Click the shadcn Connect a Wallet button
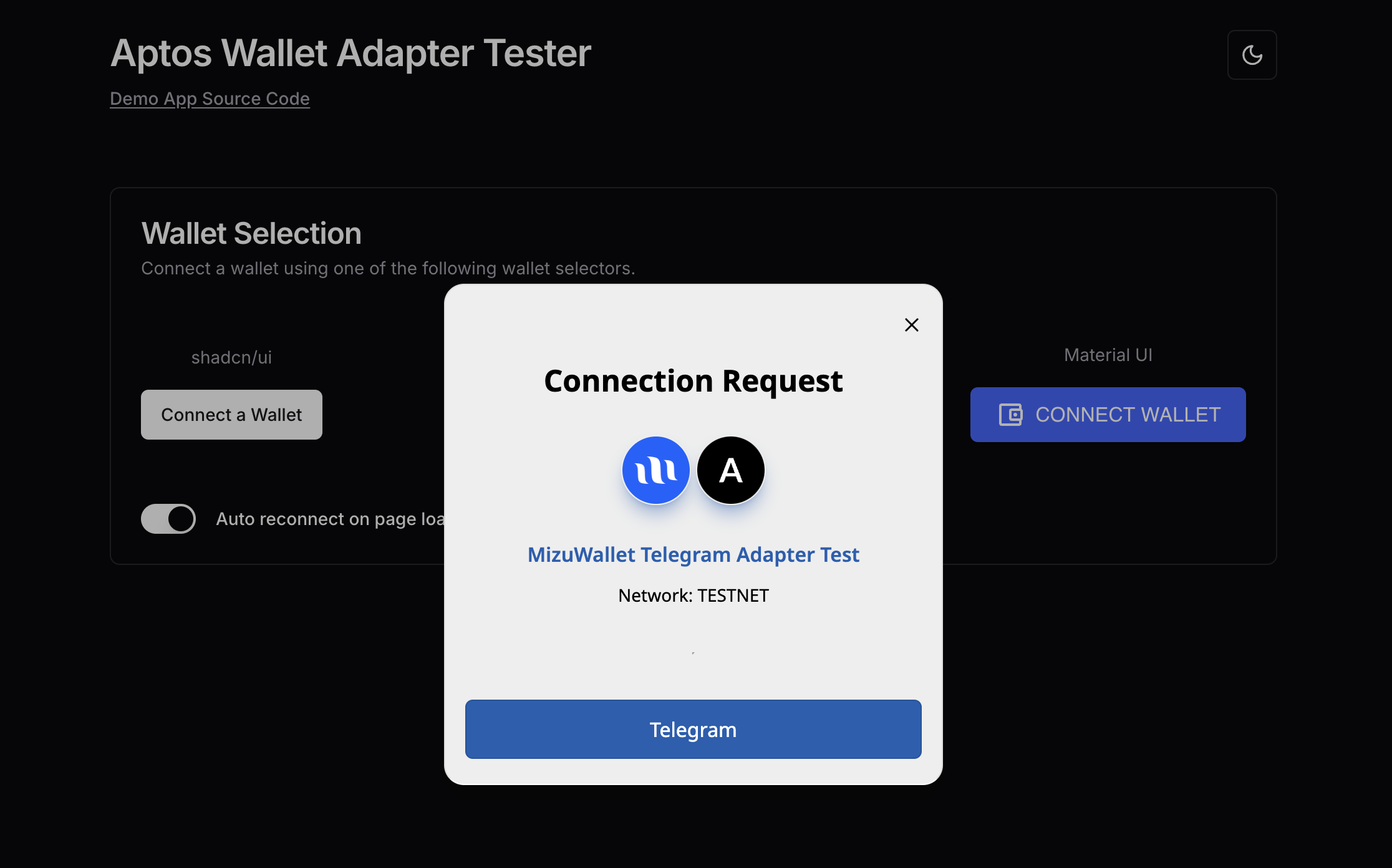The width and height of the screenshot is (1392, 868). pos(231,415)
